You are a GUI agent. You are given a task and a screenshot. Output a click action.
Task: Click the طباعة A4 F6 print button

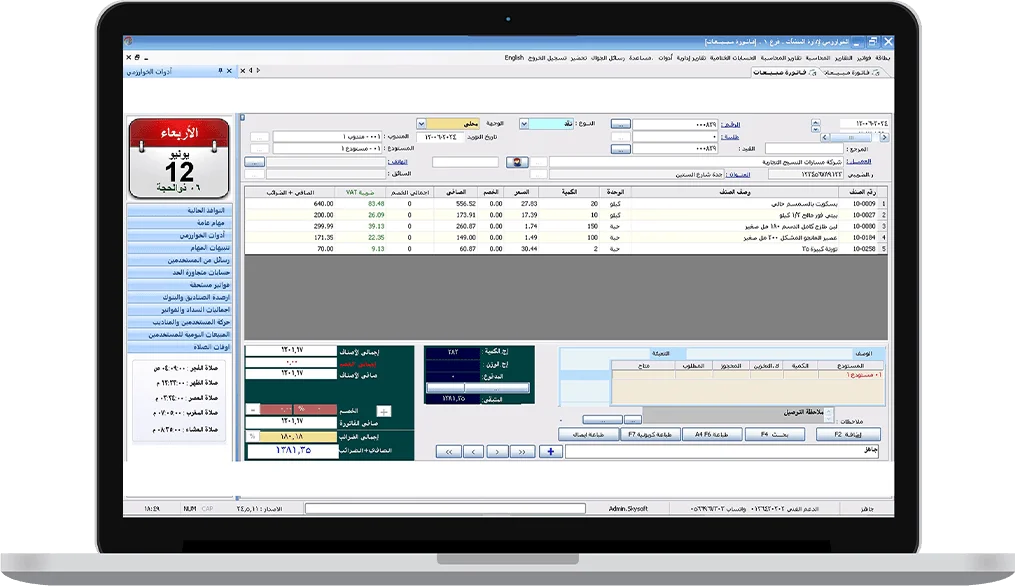pos(712,433)
